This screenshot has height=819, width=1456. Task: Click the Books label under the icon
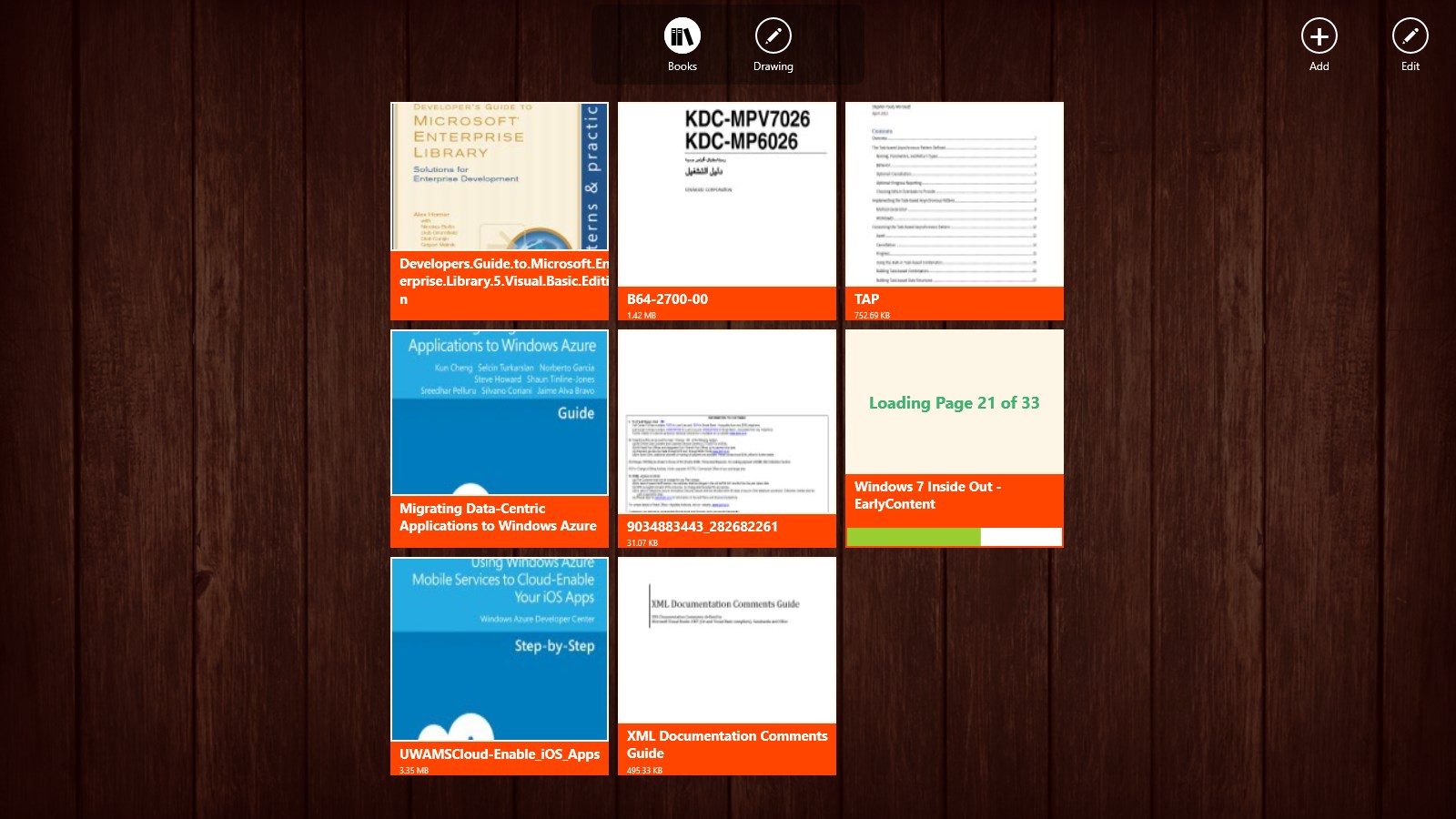point(682,66)
